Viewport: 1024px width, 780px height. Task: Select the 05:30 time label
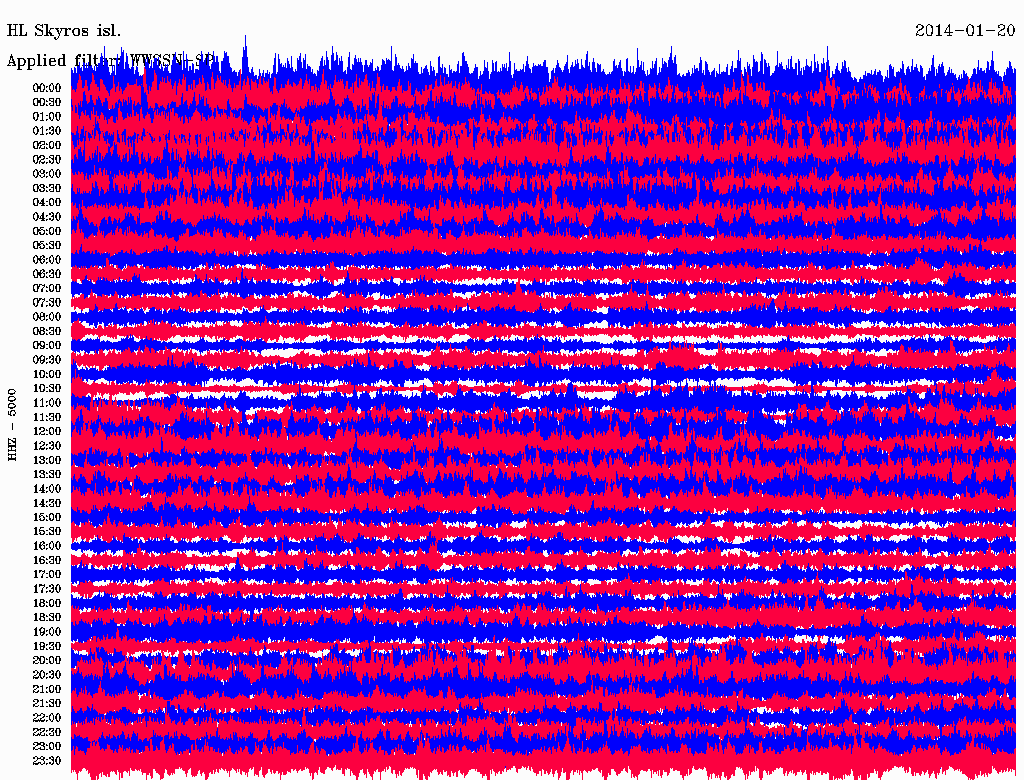[x=47, y=245]
